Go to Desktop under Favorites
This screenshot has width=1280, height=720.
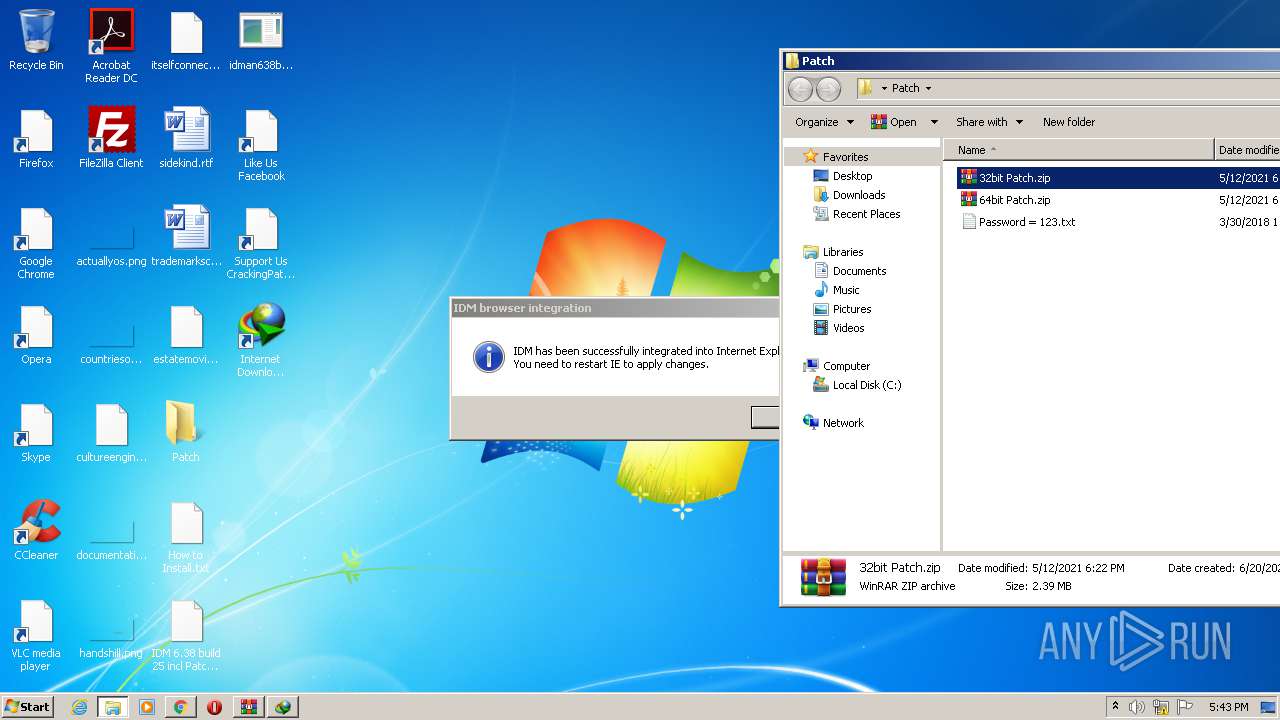pos(852,176)
